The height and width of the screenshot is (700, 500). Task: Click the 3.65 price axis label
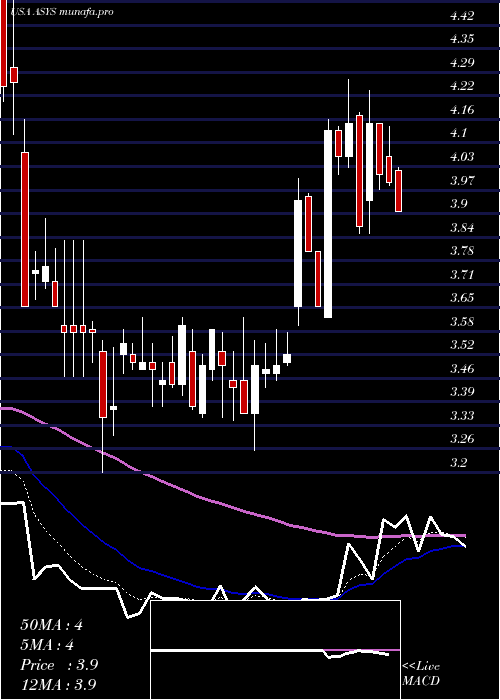coord(462,298)
